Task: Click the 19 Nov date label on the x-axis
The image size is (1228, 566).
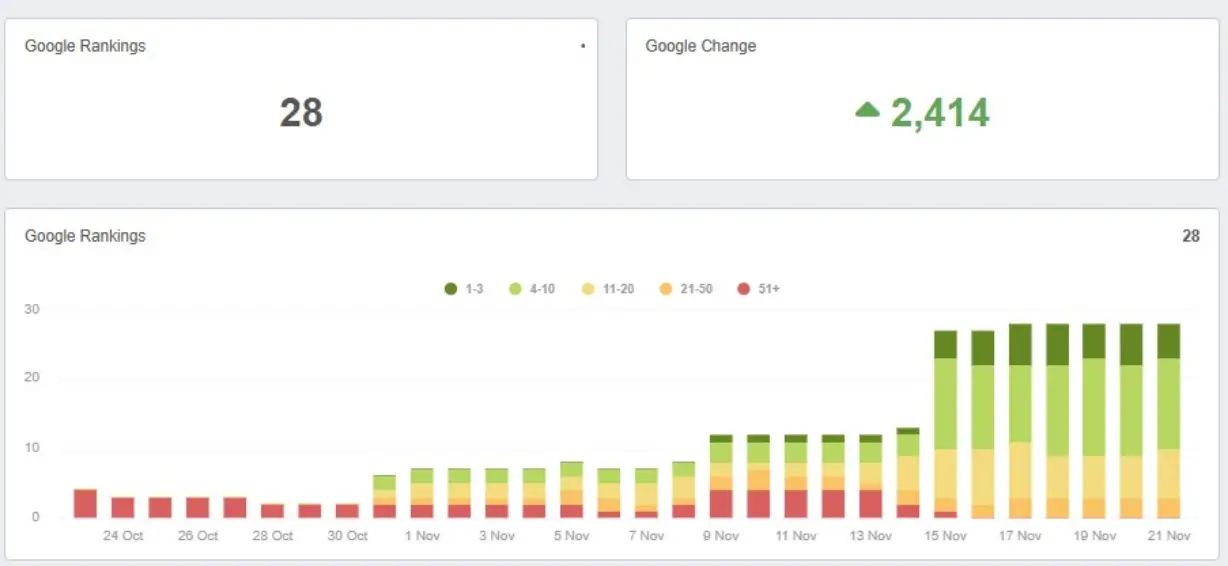Action: pyautogui.click(x=1095, y=536)
